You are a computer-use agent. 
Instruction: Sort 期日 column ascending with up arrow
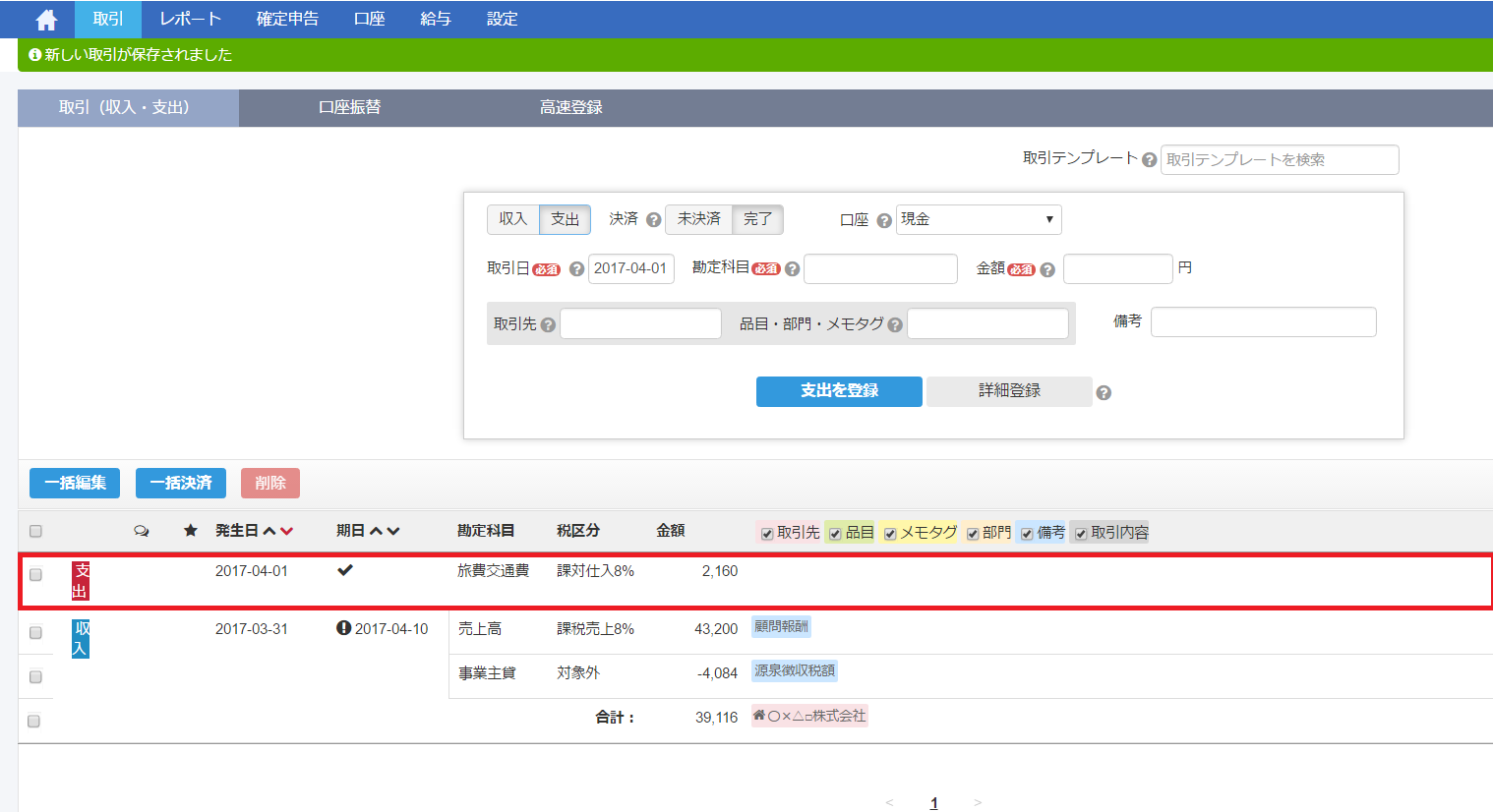point(376,532)
